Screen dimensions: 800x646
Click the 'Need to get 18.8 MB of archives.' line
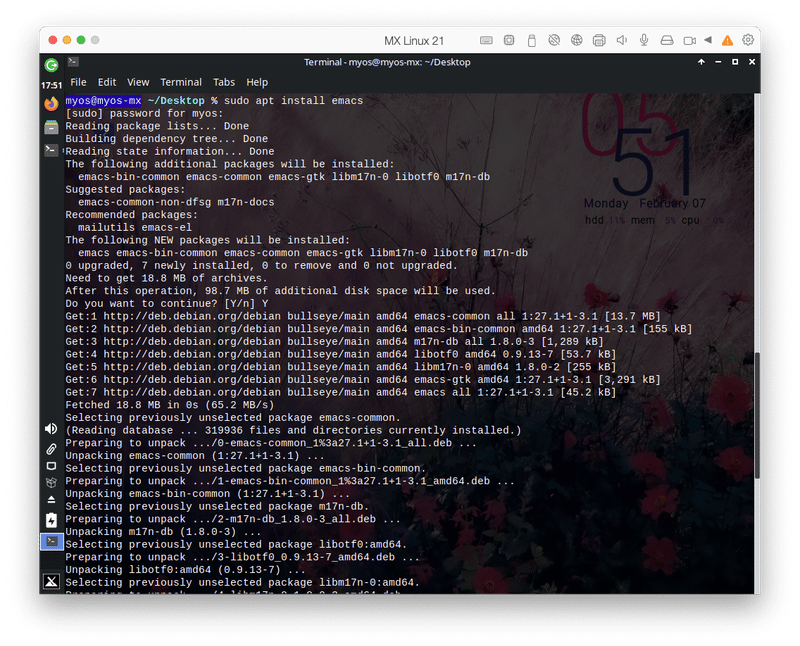[x=166, y=279]
